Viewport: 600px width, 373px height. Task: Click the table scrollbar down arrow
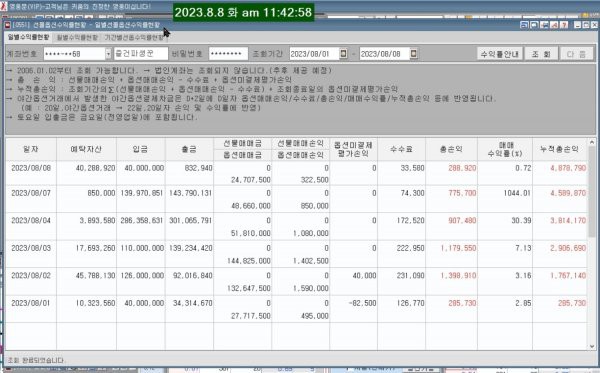point(592,346)
